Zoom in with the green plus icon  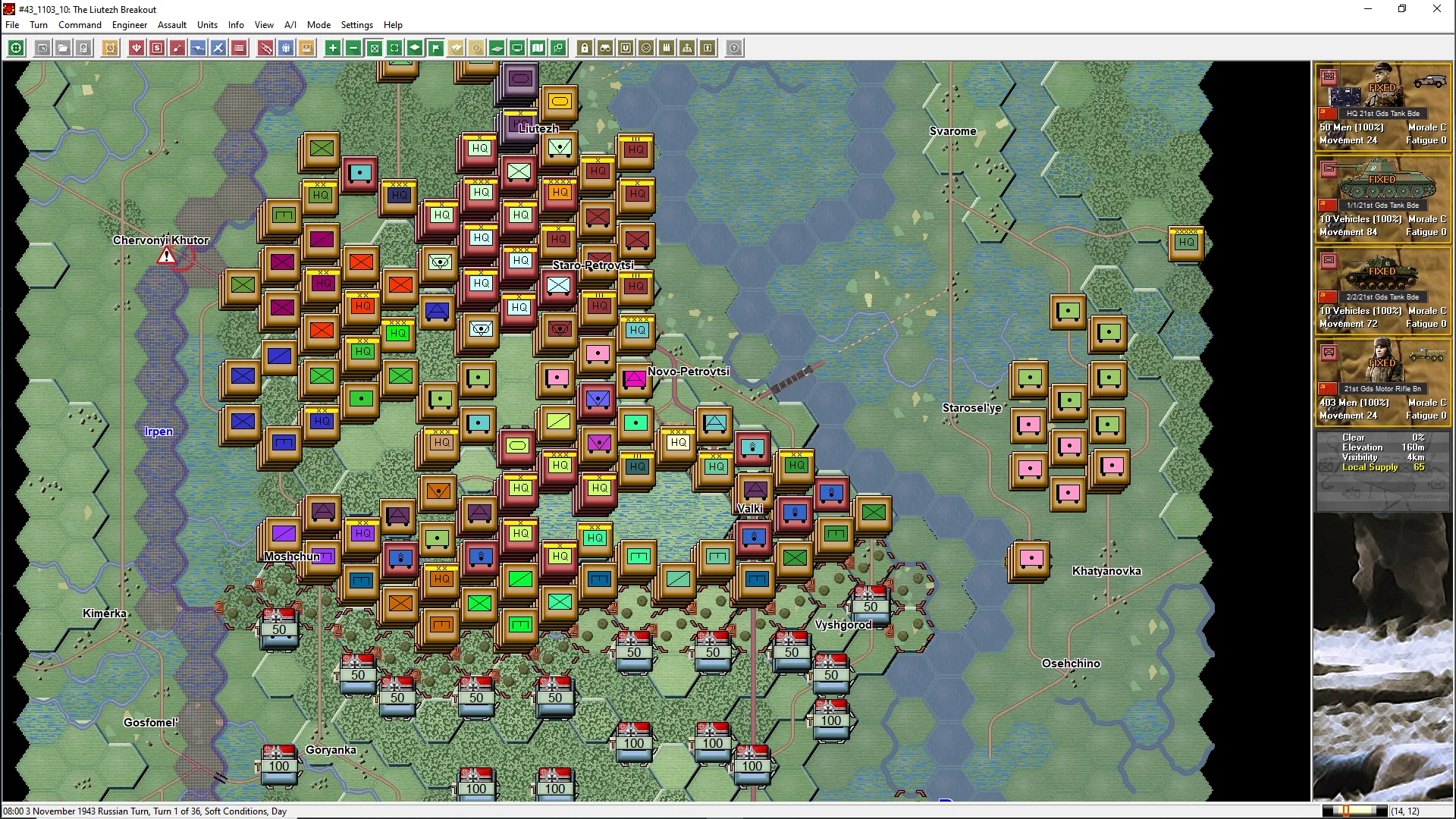(x=333, y=49)
